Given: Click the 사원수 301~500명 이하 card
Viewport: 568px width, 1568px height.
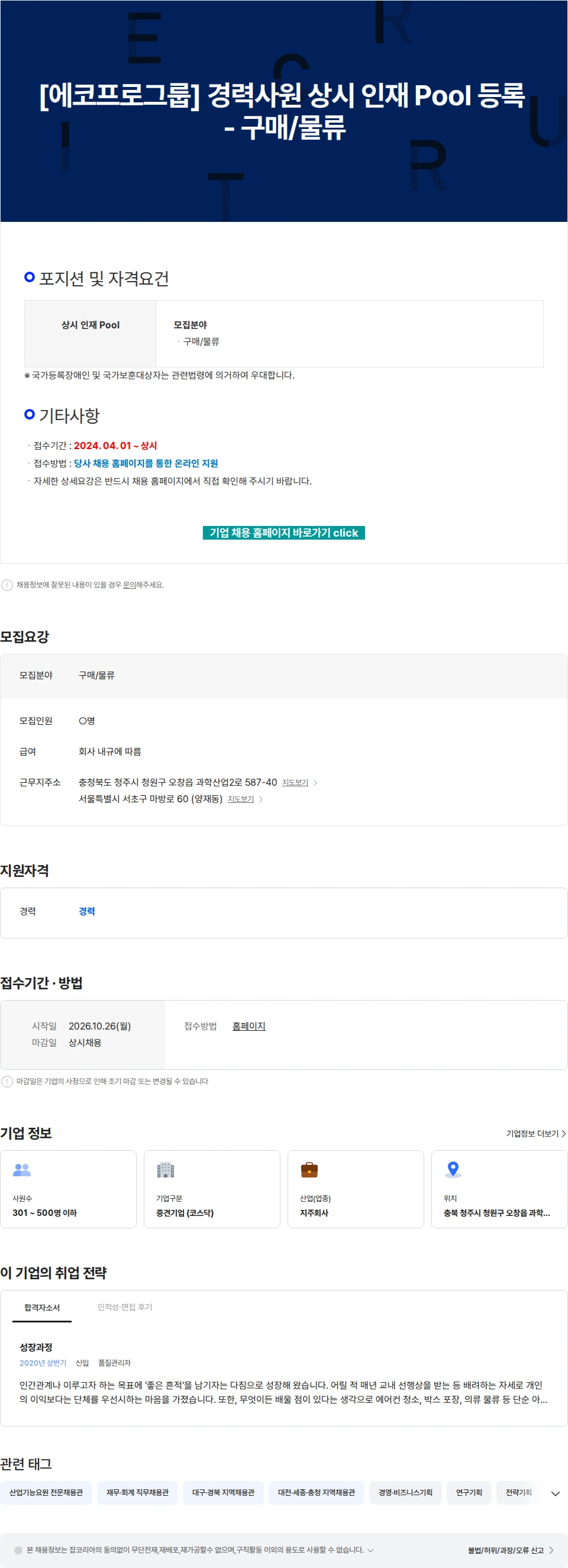Looking at the screenshot, I should tap(68, 1189).
